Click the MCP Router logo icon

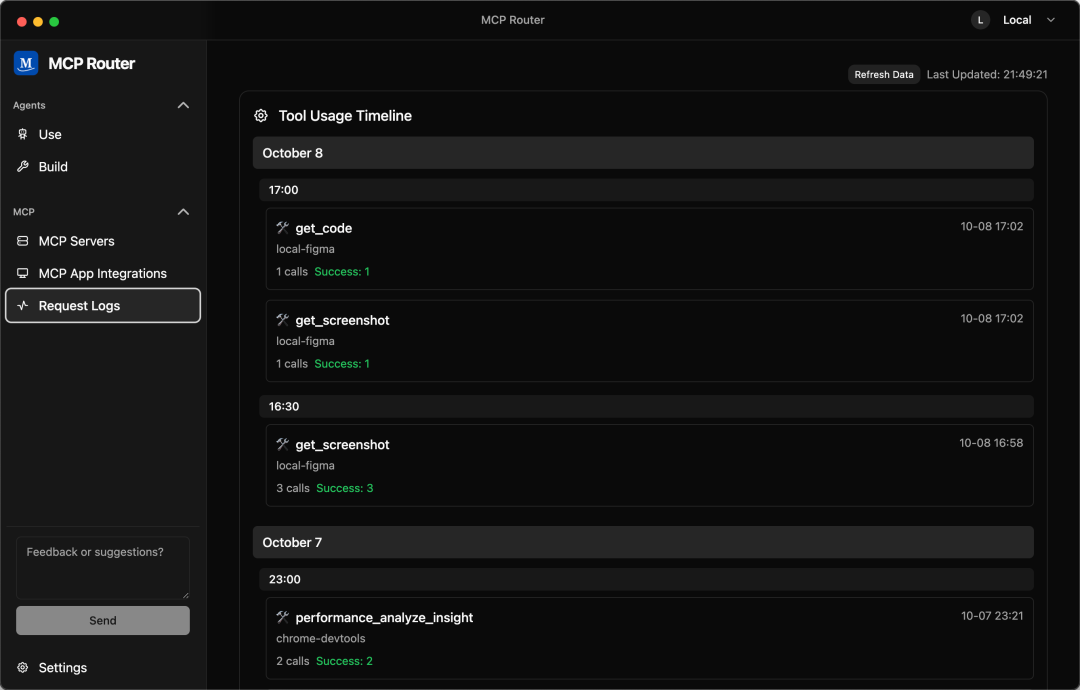(26, 63)
